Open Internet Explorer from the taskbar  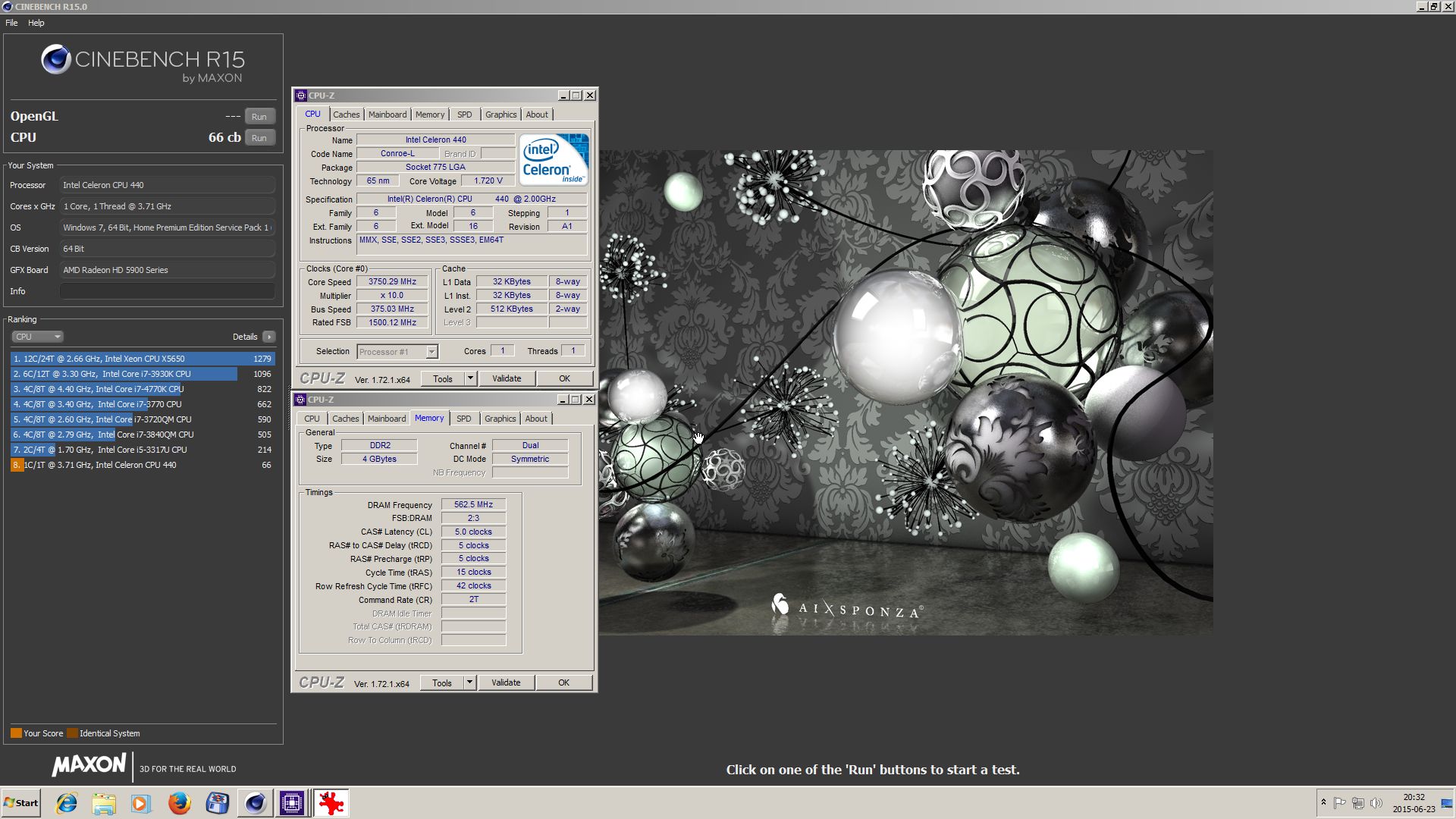pos(67,803)
